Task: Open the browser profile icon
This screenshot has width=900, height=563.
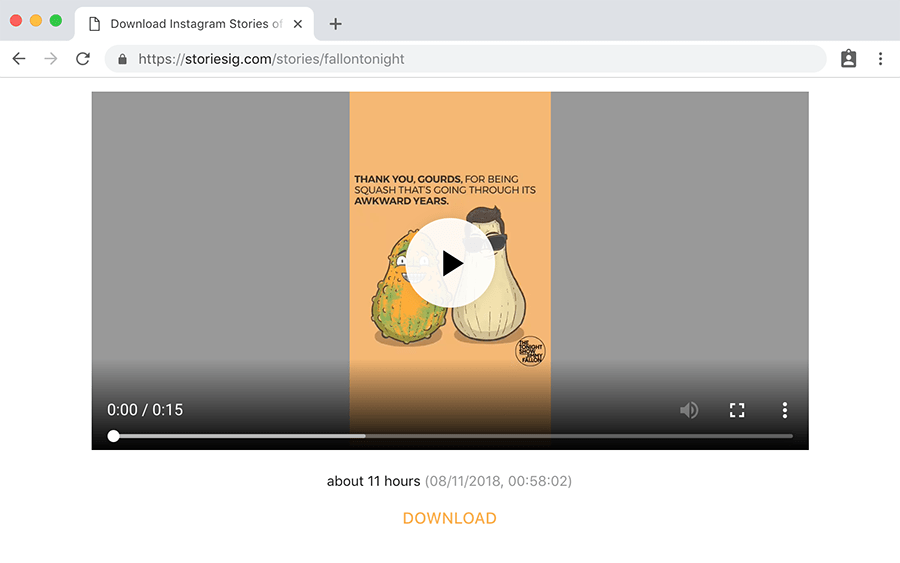Action: point(848,59)
